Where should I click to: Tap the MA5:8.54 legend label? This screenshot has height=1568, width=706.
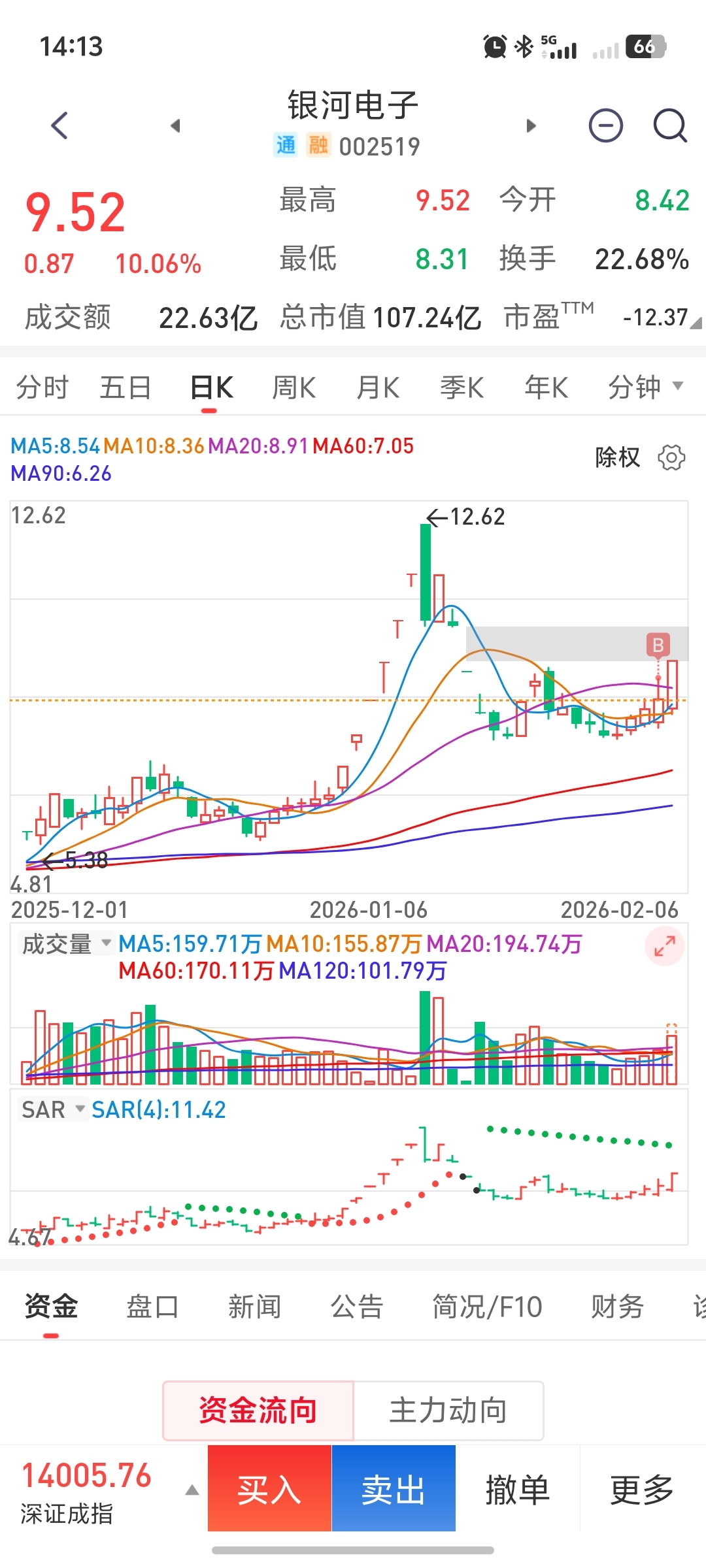click(56, 446)
